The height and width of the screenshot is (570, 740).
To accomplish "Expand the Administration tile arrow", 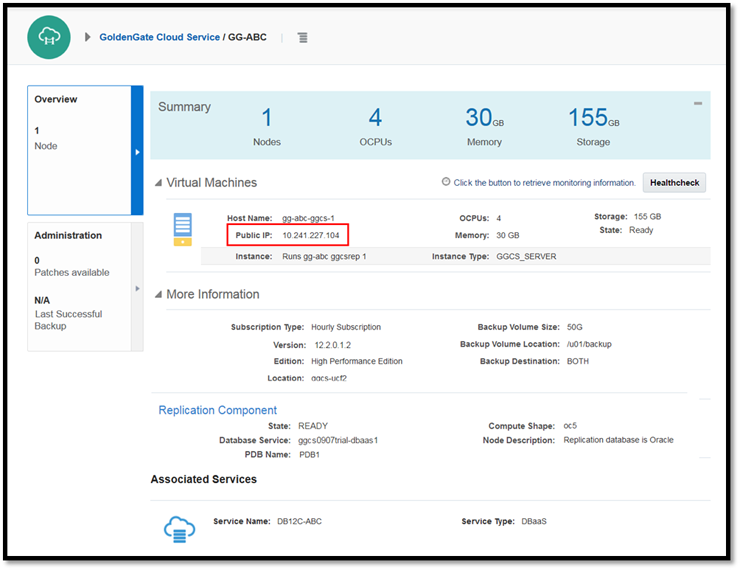I will pyautogui.click(x=138, y=289).
